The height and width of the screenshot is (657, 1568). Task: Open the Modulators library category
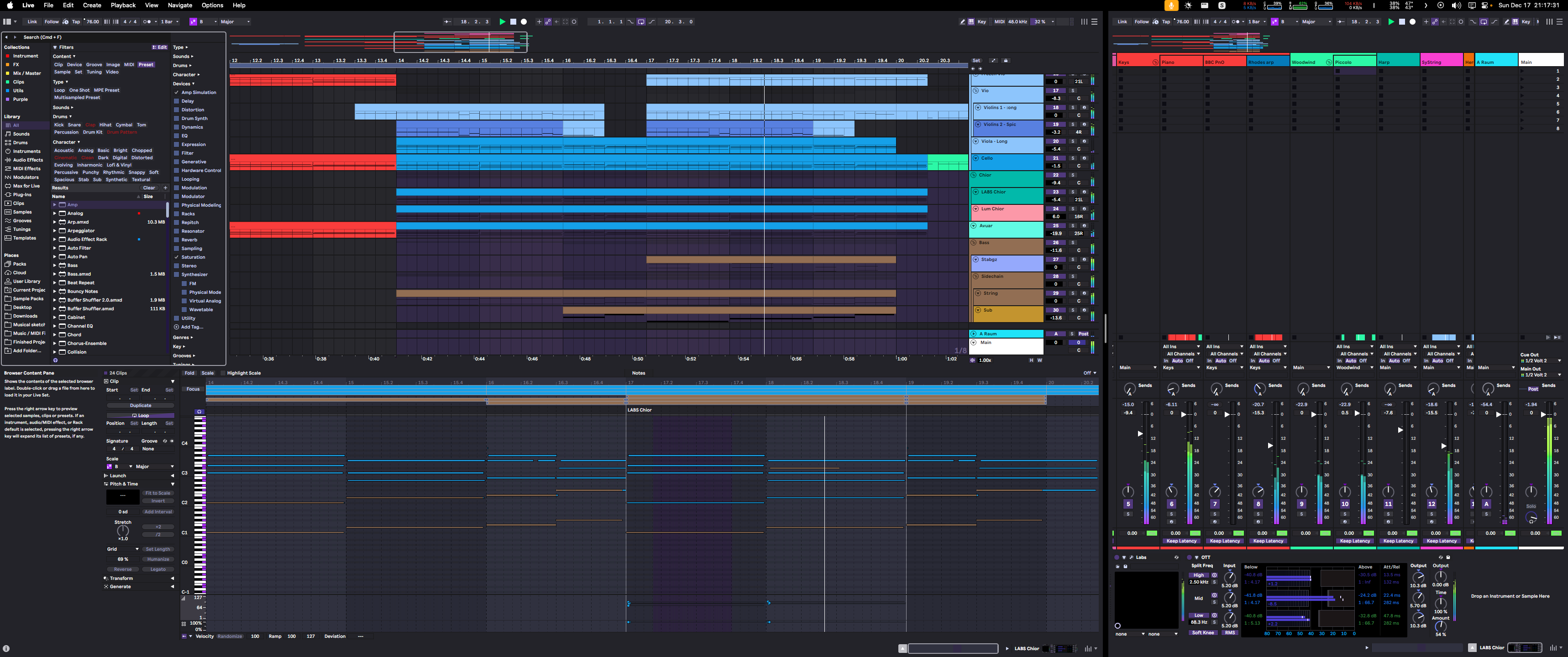coord(25,177)
